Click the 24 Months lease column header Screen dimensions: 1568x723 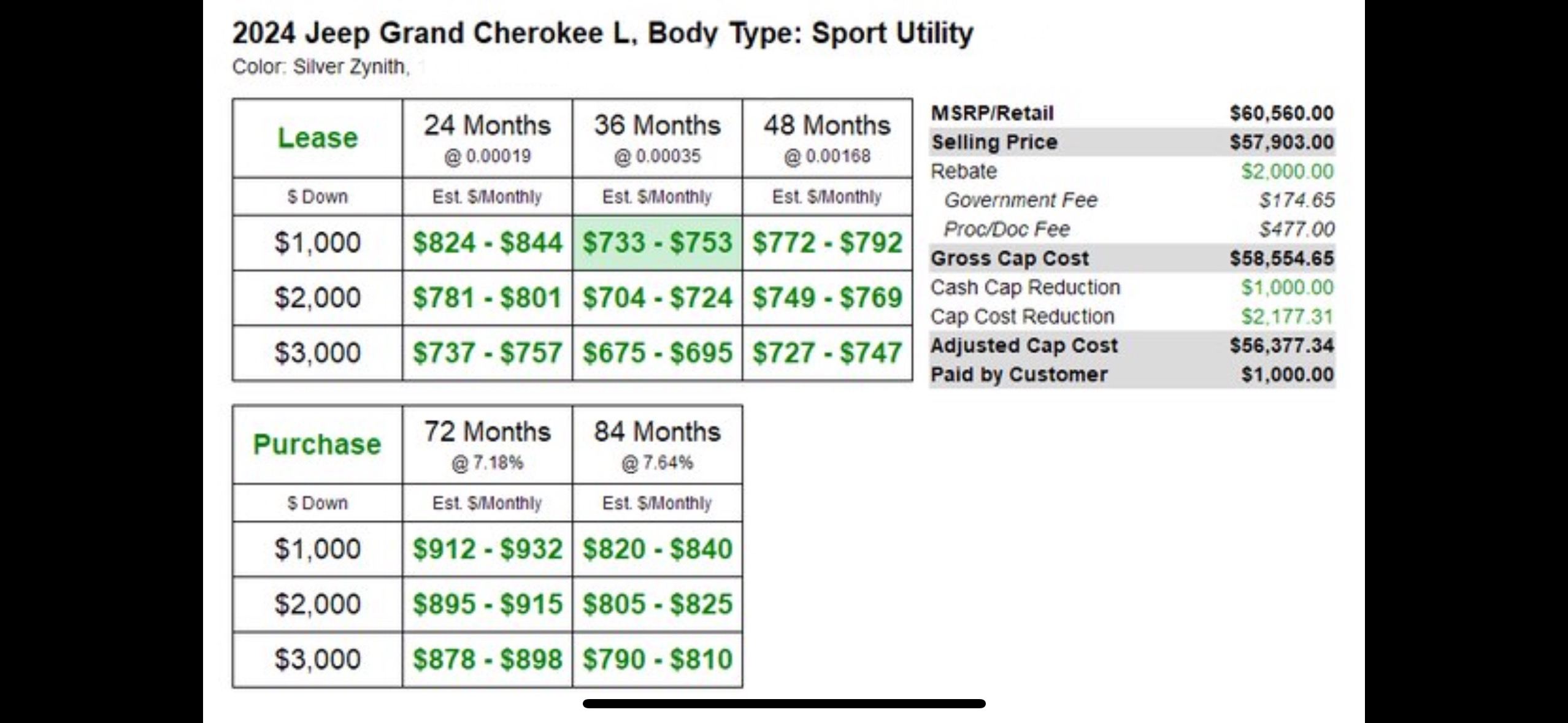pyautogui.click(x=487, y=139)
